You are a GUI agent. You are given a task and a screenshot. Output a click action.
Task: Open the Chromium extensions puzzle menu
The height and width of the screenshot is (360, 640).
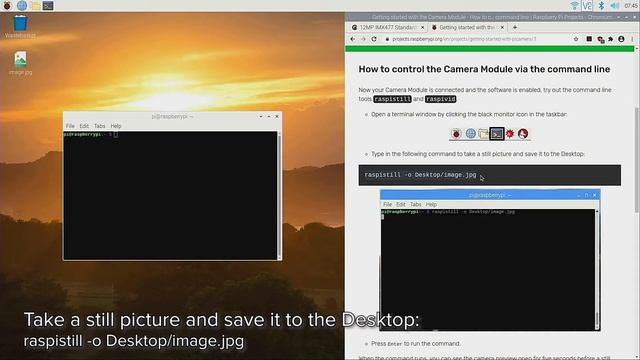pos(611,39)
